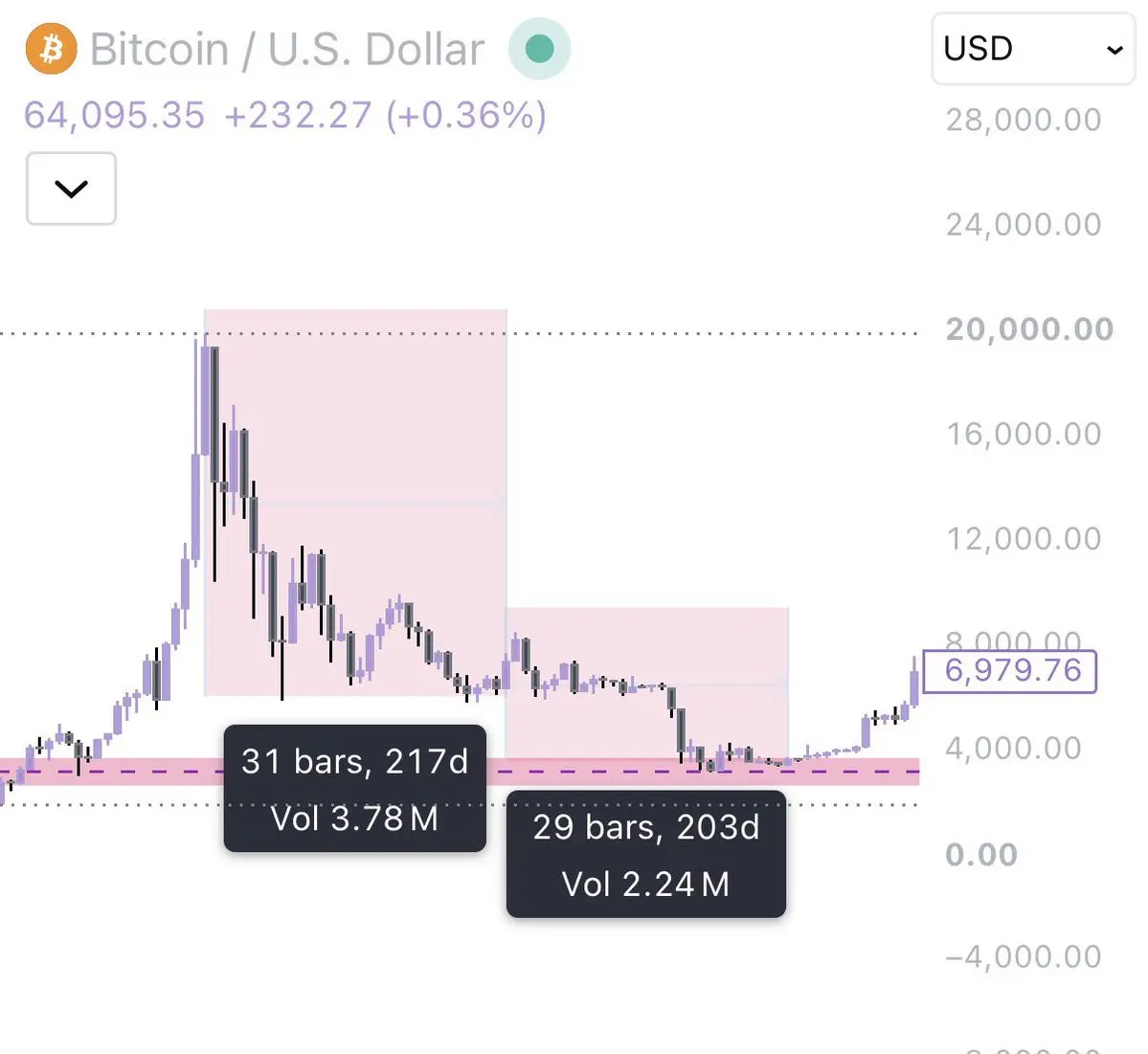The width and height of the screenshot is (1148, 1054).
Task: Click the 31 bars, 217d tooltip
Action: tap(354, 788)
